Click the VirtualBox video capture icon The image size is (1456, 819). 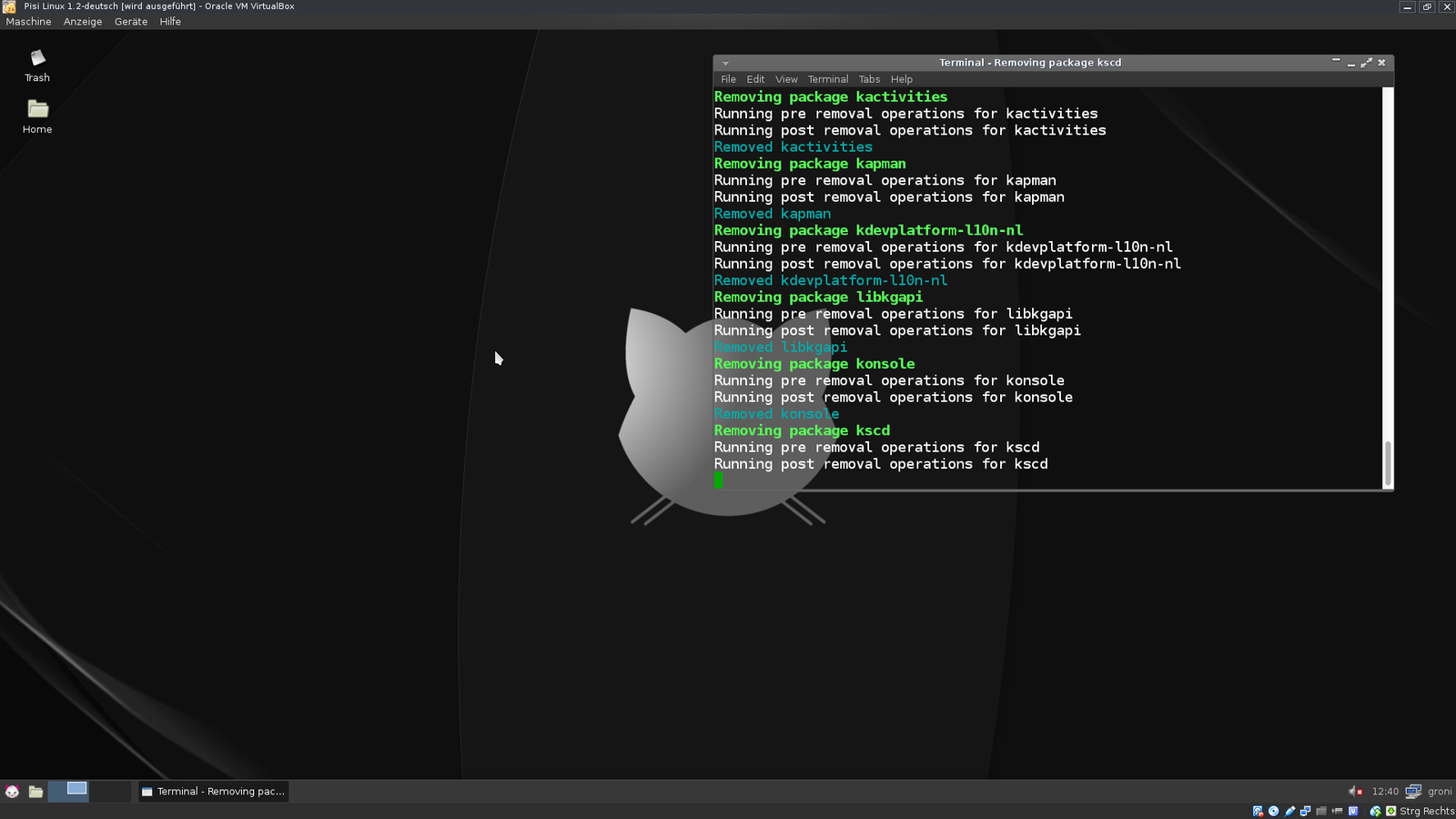1337,811
